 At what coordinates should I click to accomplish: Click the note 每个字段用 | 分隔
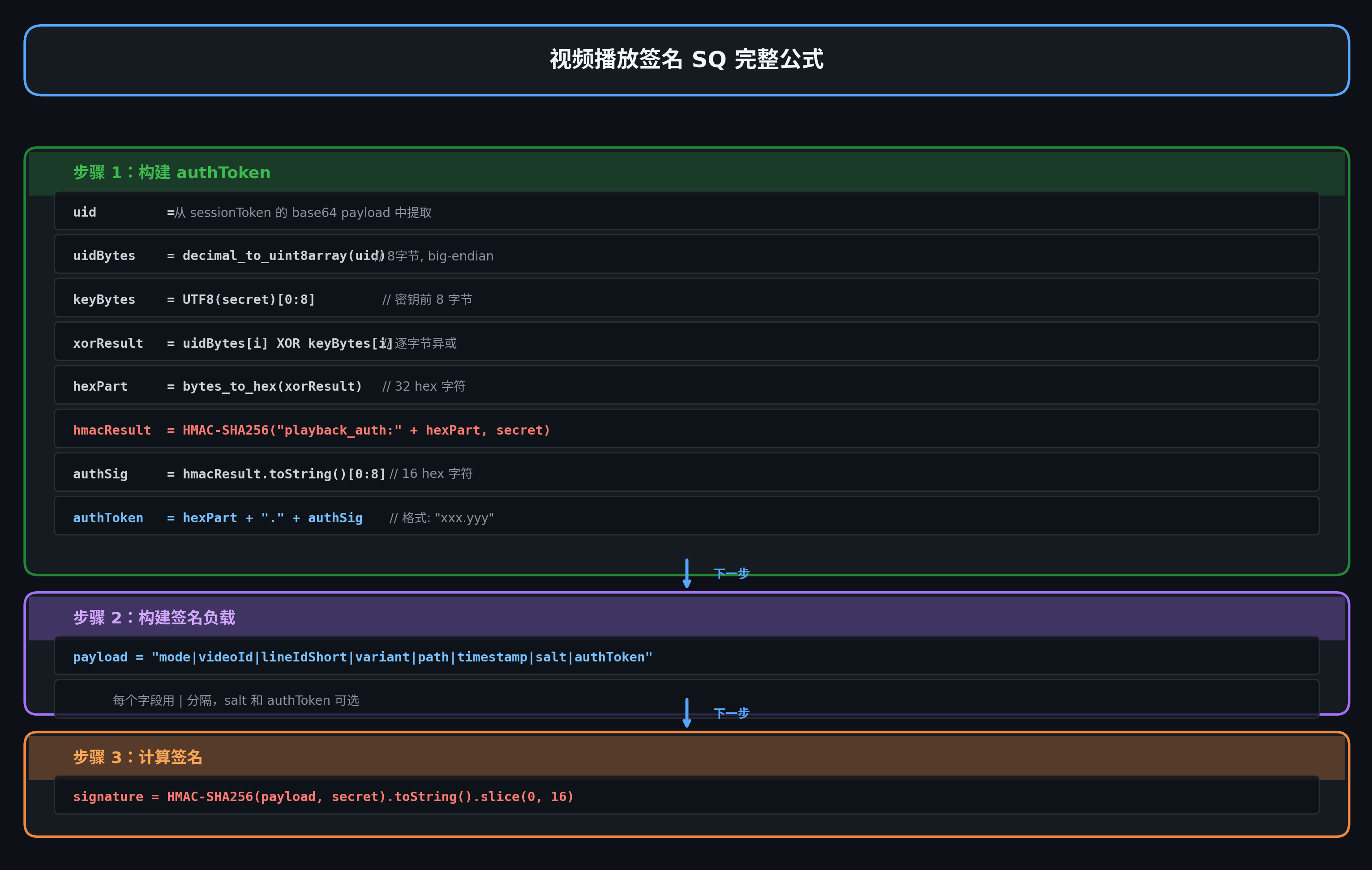236,700
